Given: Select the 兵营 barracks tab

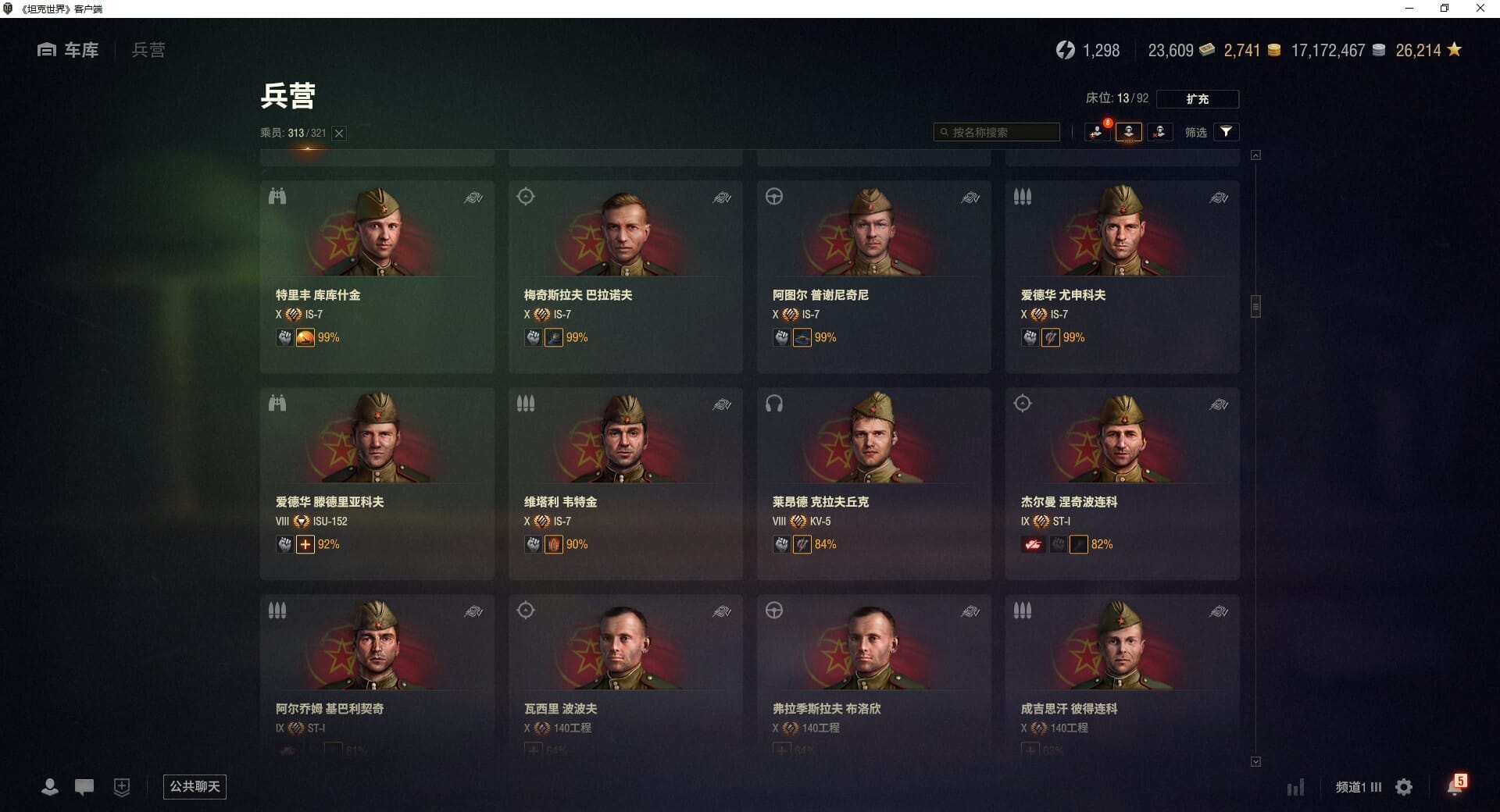Looking at the screenshot, I should pyautogui.click(x=148, y=50).
